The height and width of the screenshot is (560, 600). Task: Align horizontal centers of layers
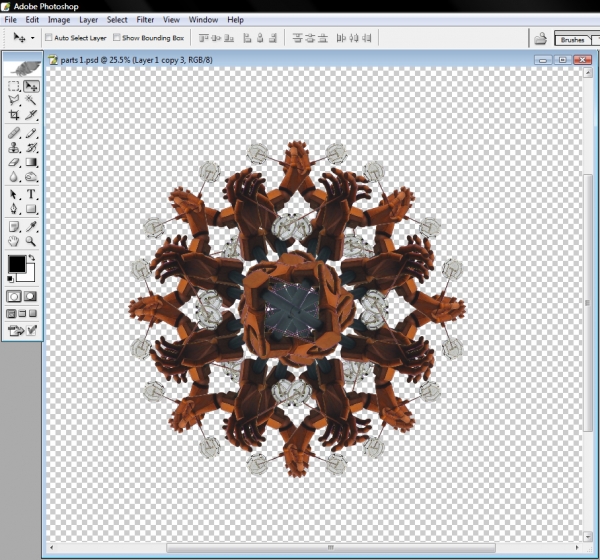coord(260,38)
